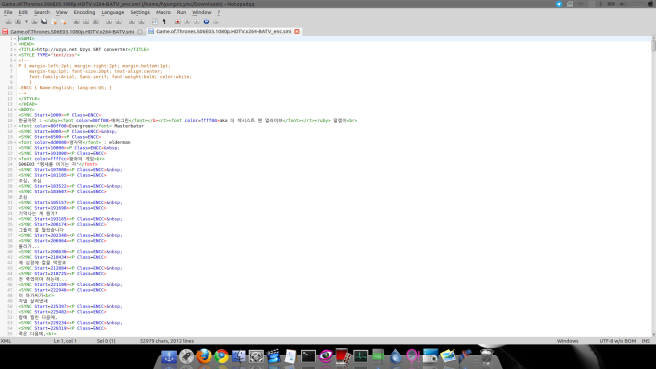Viewport: 656px width, 369px height.
Task: Open the Search menu
Action: (42, 13)
